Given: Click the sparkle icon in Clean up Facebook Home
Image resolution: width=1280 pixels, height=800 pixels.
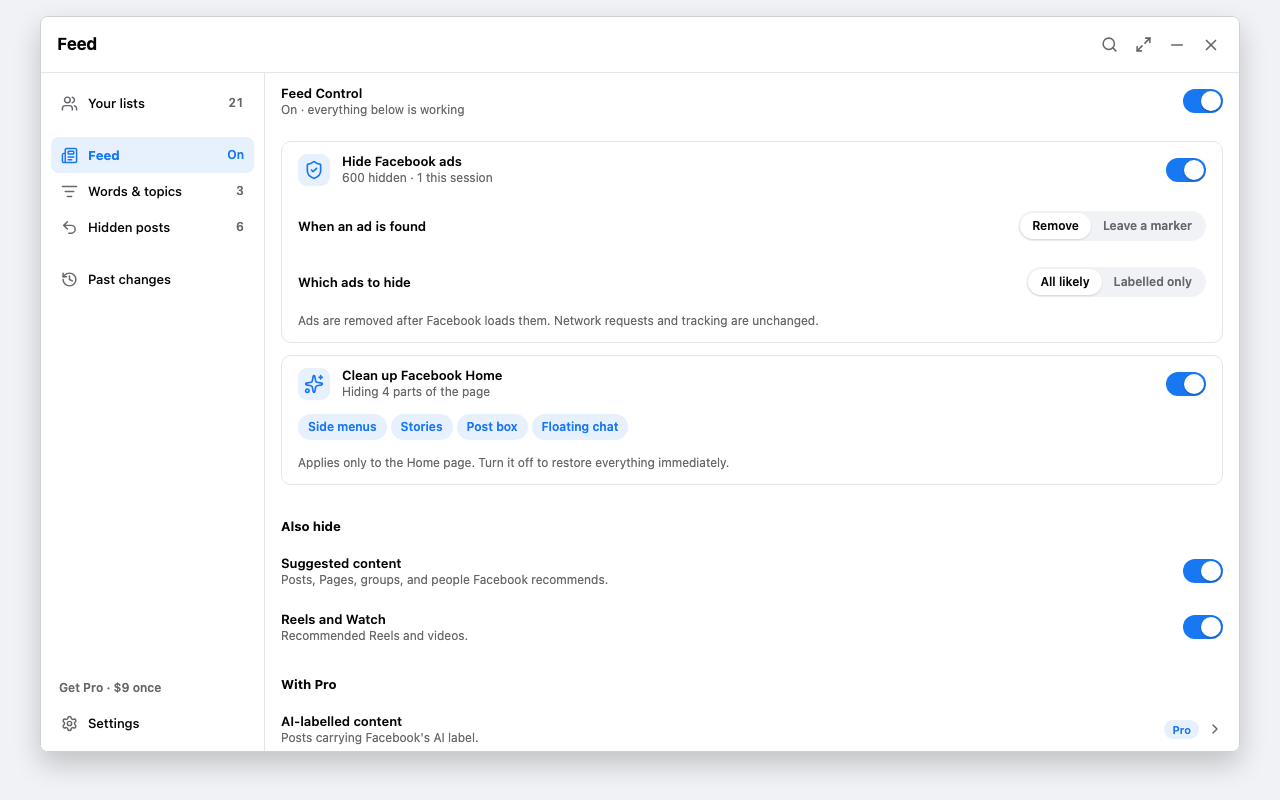Looking at the screenshot, I should tap(314, 384).
